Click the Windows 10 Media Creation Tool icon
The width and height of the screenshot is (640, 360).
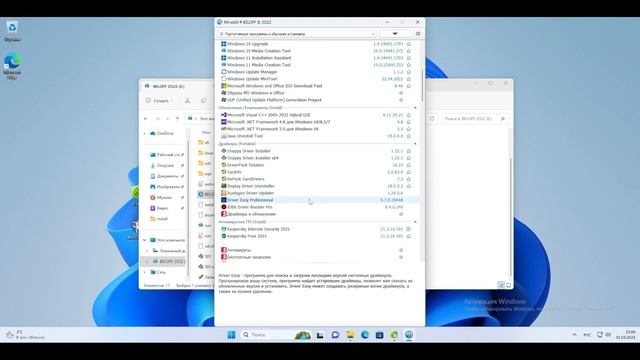tap(224, 51)
